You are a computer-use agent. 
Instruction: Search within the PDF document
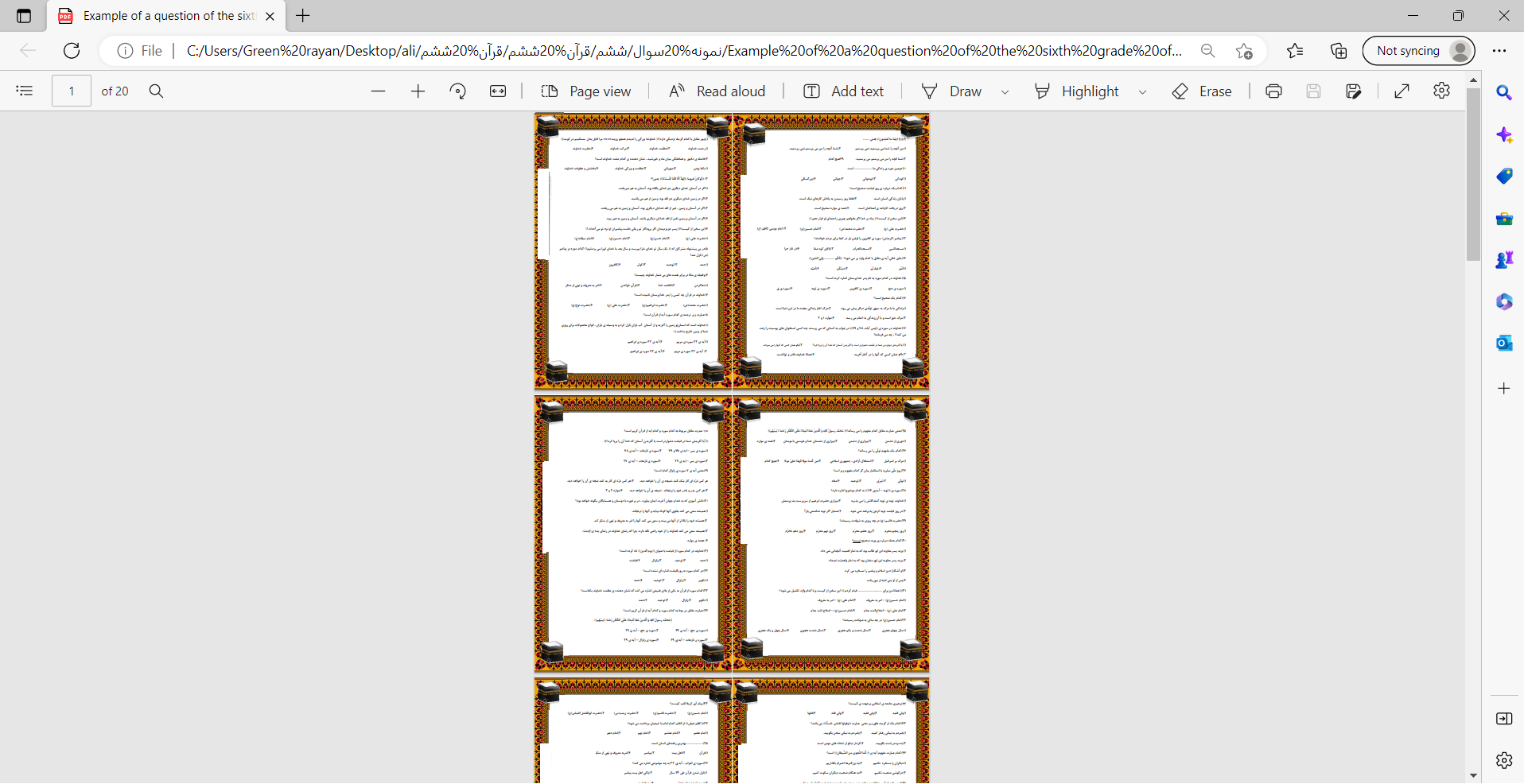(157, 91)
